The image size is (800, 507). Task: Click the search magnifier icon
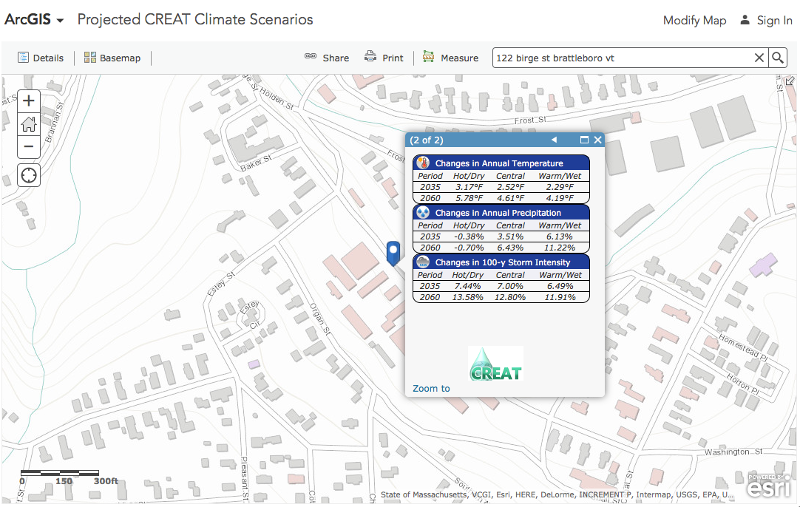click(778, 58)
